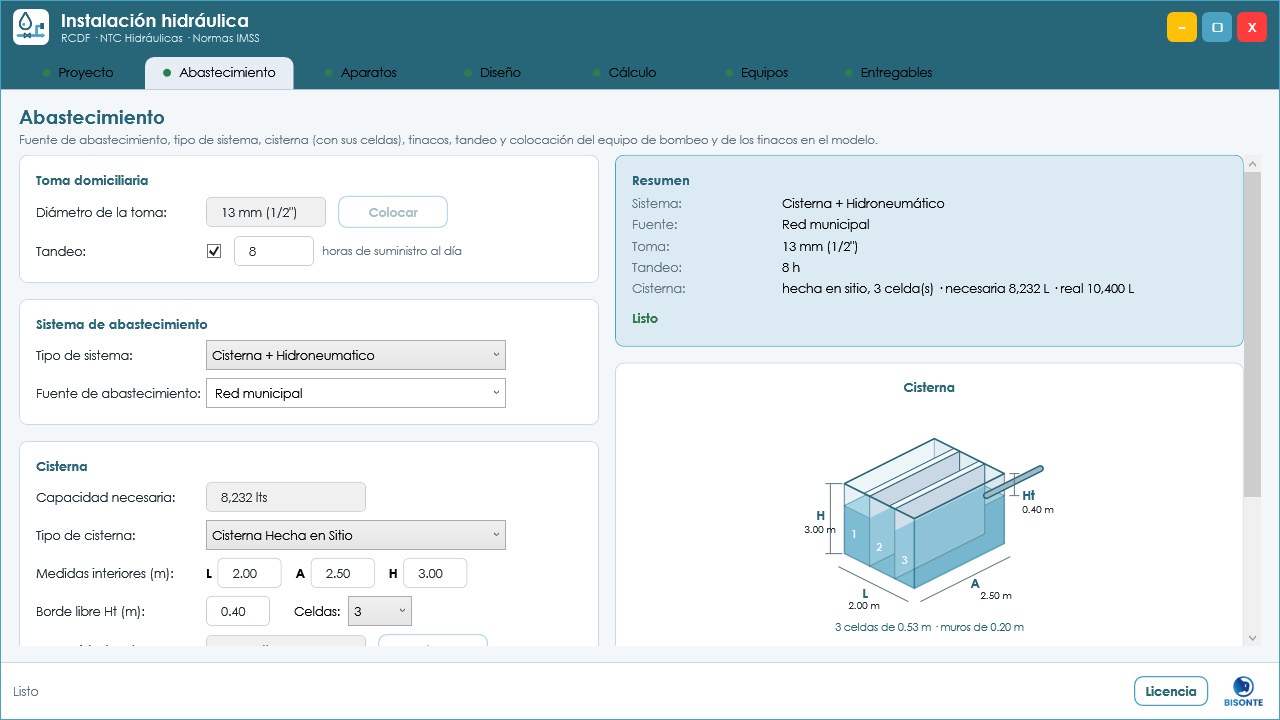Switch to the Cálculo tab
This screenshot has height=720, width=1280.
point(625,73)
